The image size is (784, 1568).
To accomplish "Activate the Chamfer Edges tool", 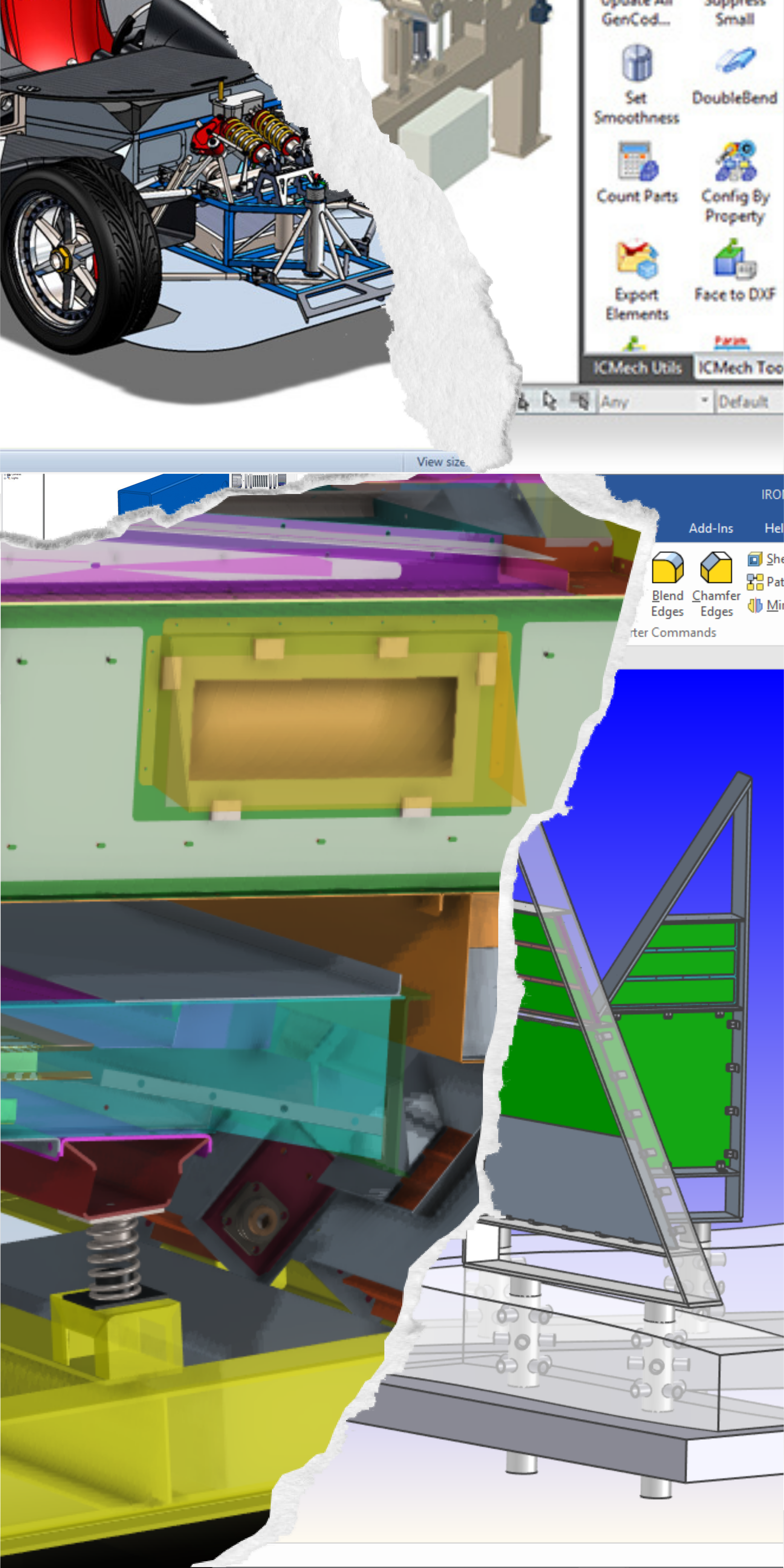I will point(716,568).
